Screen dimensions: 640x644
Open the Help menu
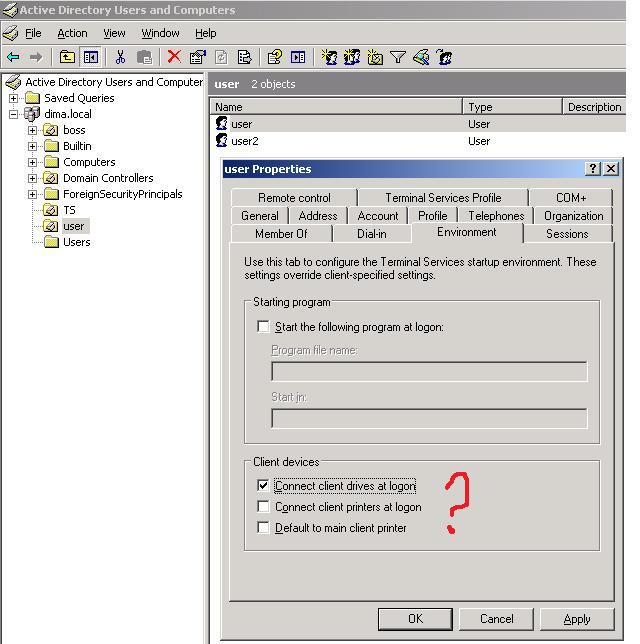pos(205,33)
